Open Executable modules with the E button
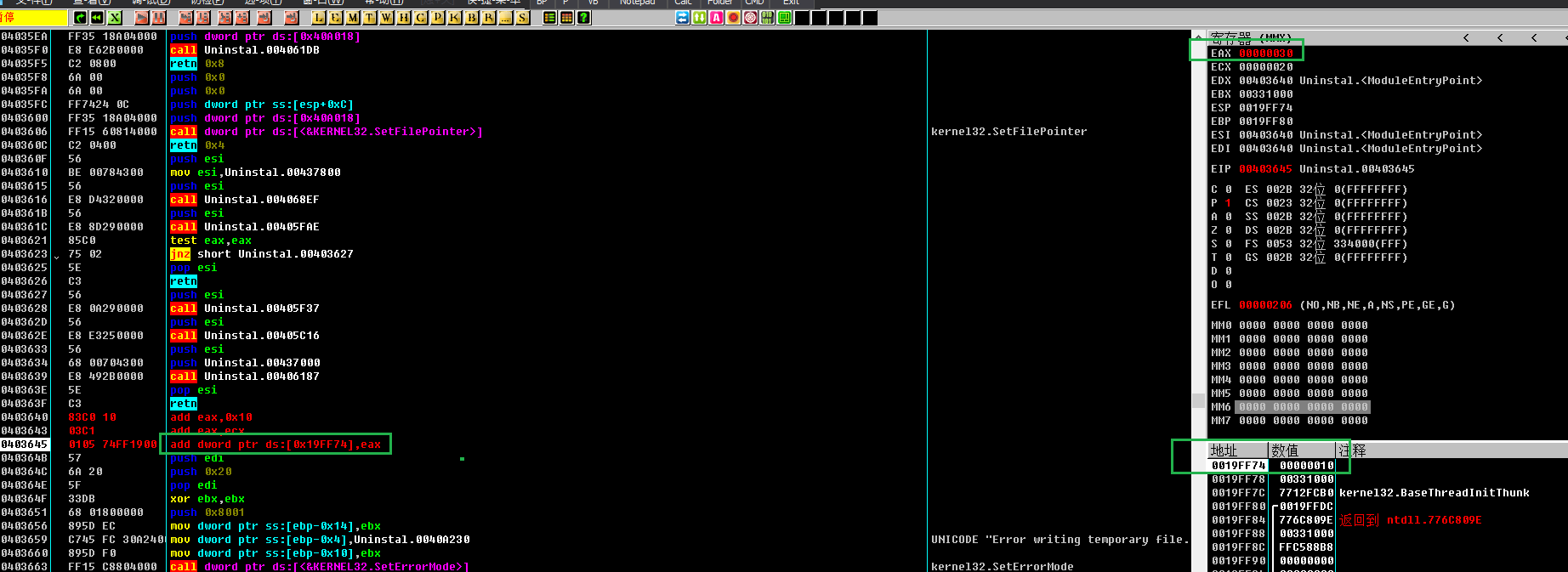 (336, 18)
